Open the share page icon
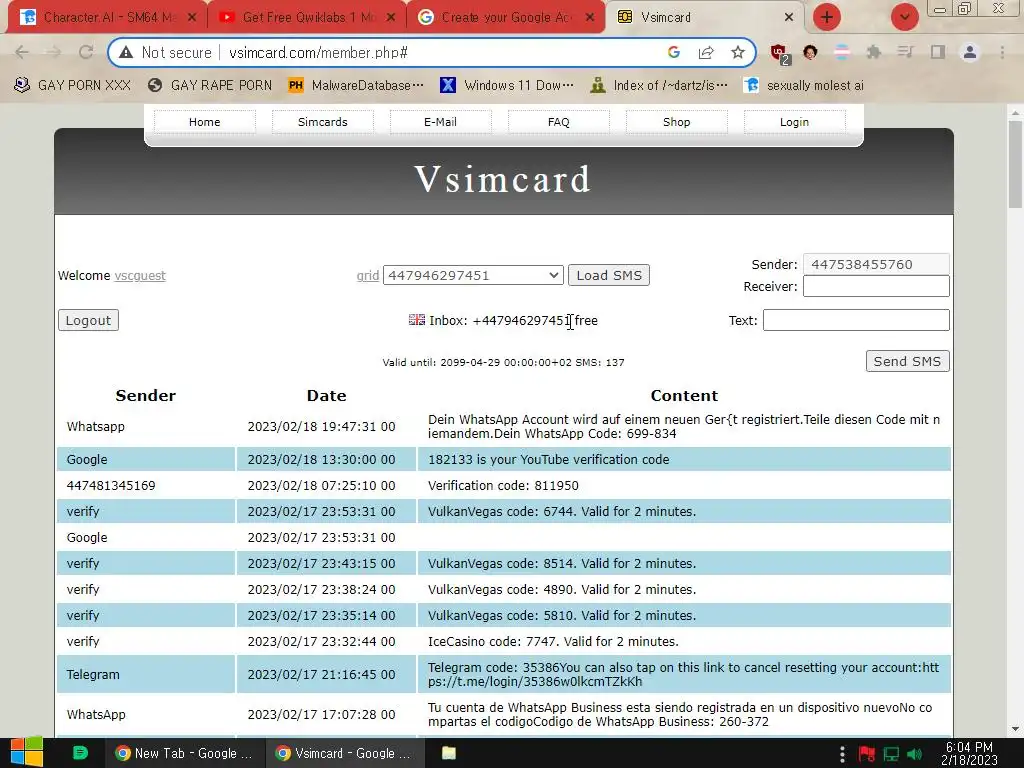The width and height of the screenshot is (1024, 768). (706, 52)
